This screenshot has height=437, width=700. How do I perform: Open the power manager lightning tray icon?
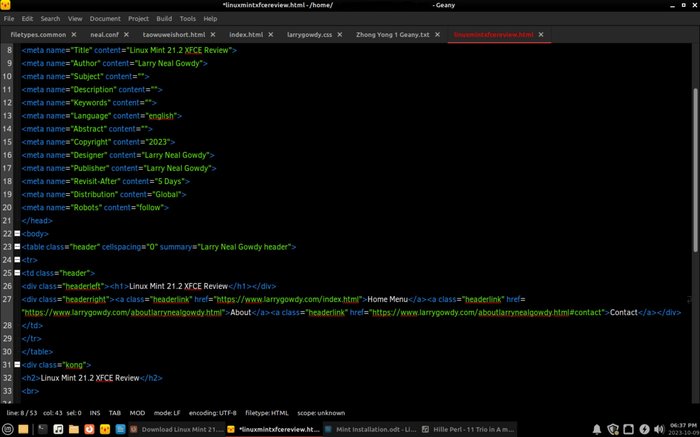(644, 429)
